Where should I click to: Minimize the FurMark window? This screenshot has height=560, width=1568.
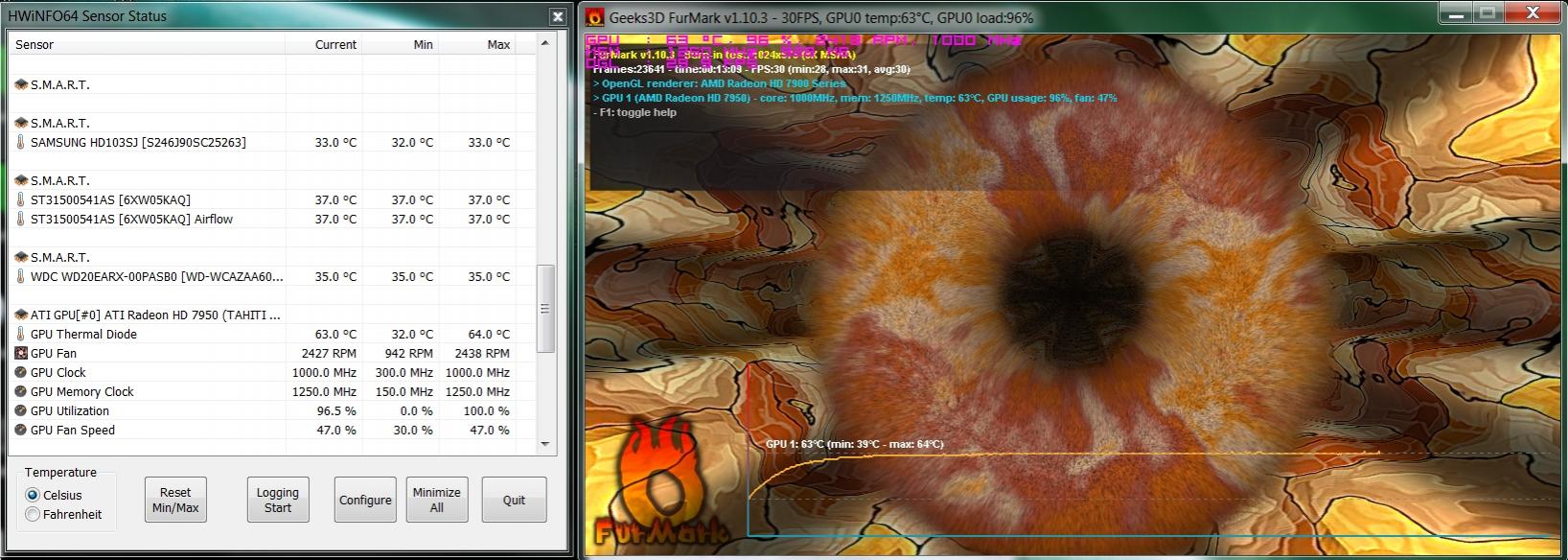[x=1456, y=12]
